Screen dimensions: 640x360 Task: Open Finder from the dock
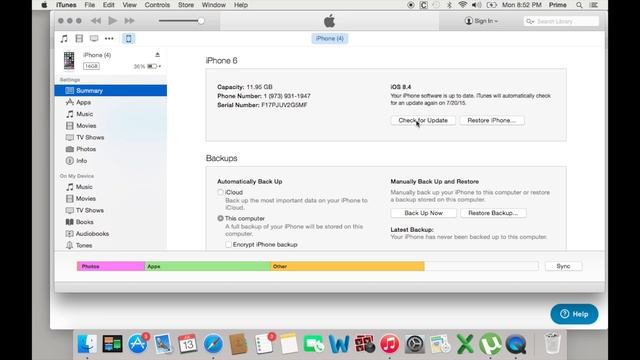click(87, 344)
